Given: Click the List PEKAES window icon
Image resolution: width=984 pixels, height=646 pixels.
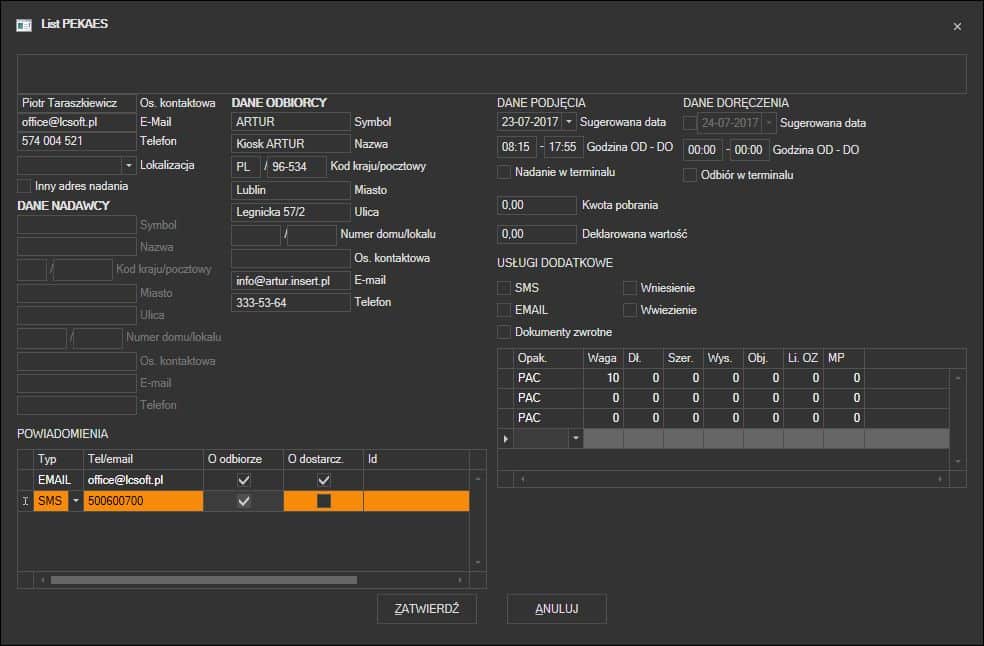Looking at the screenshot, I should pos(24,24).
